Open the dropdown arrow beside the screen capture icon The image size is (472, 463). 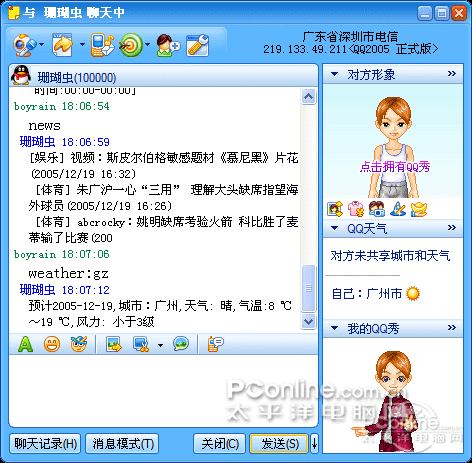click(x=160, y=345)
